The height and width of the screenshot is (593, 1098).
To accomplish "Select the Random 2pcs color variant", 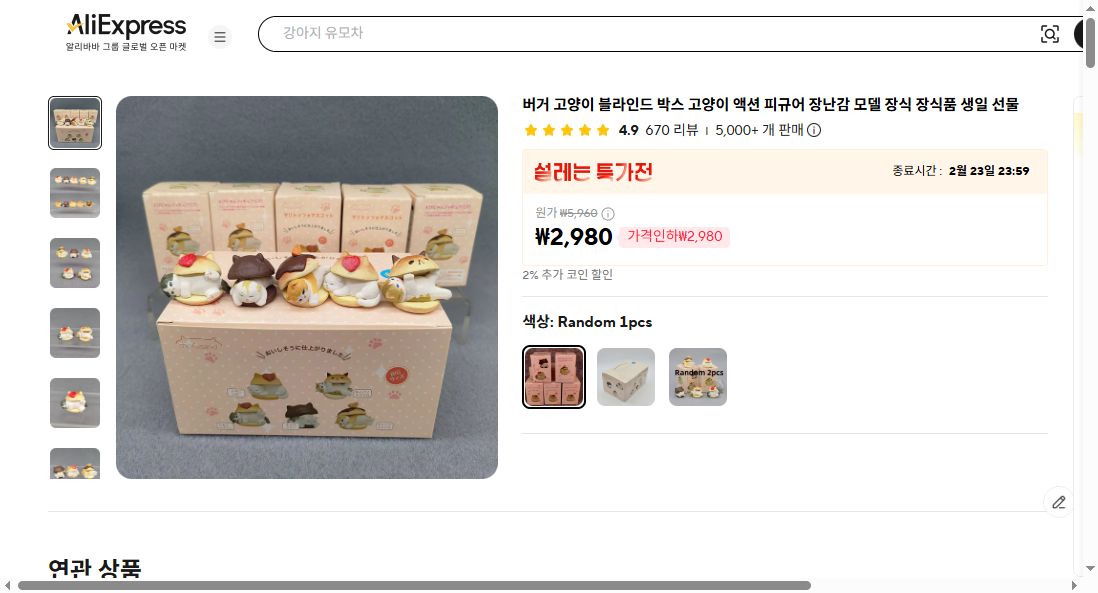I will click(697, 377).
